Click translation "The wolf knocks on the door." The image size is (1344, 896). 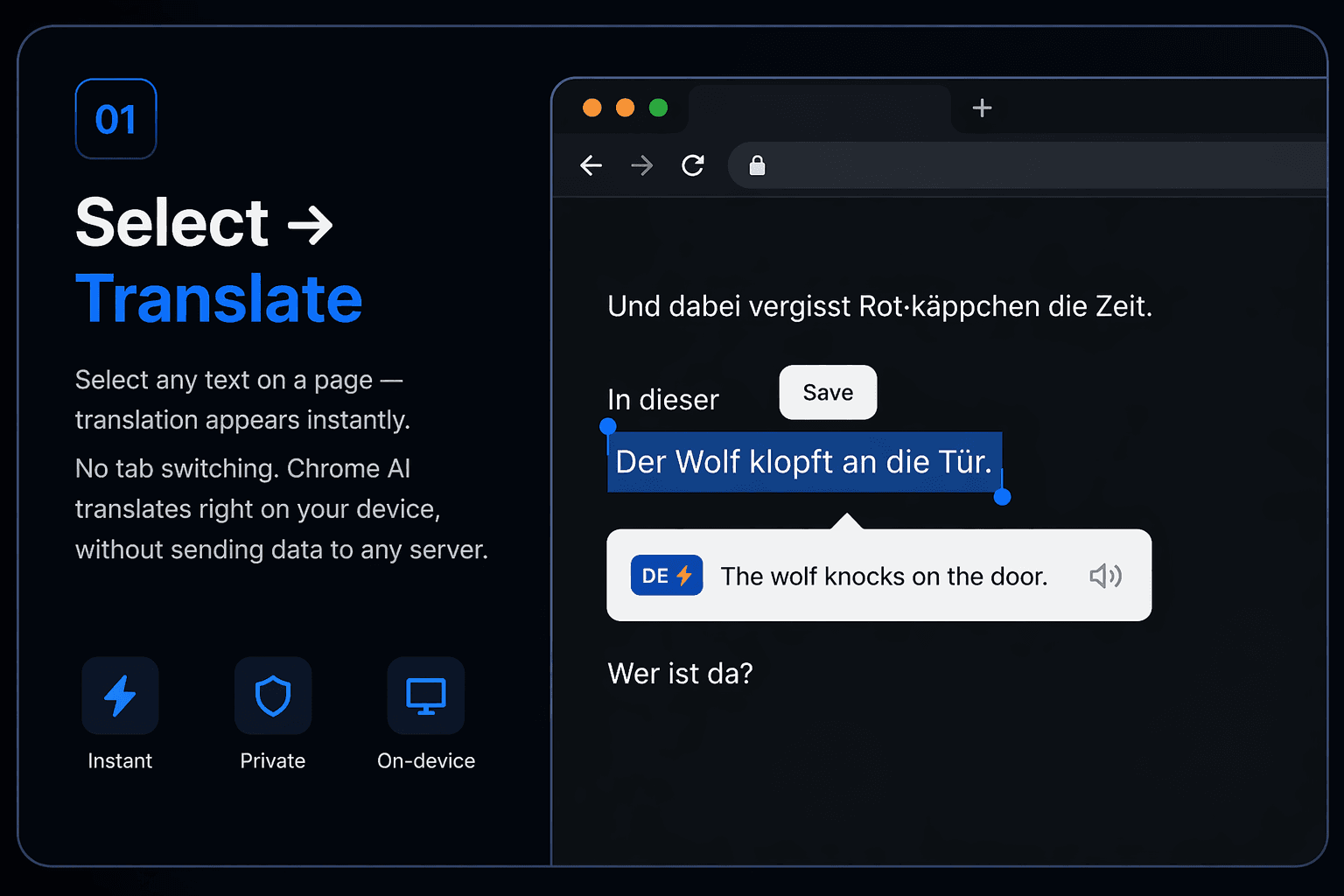point(884,577)
